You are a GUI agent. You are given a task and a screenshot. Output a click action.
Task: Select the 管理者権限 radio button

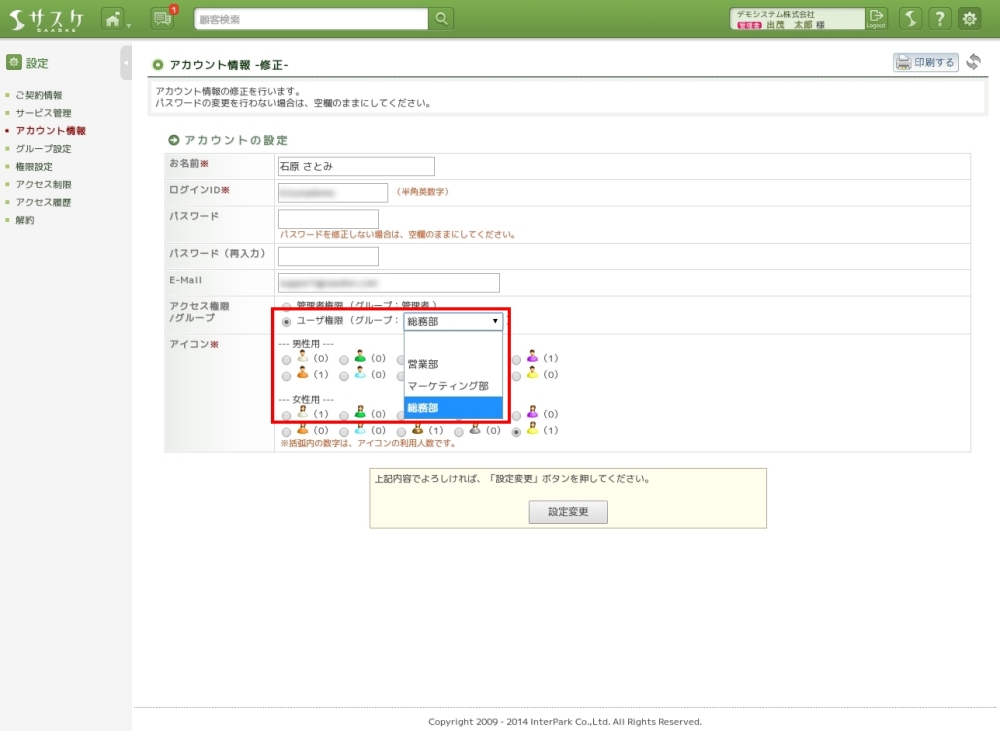point(287,306)
